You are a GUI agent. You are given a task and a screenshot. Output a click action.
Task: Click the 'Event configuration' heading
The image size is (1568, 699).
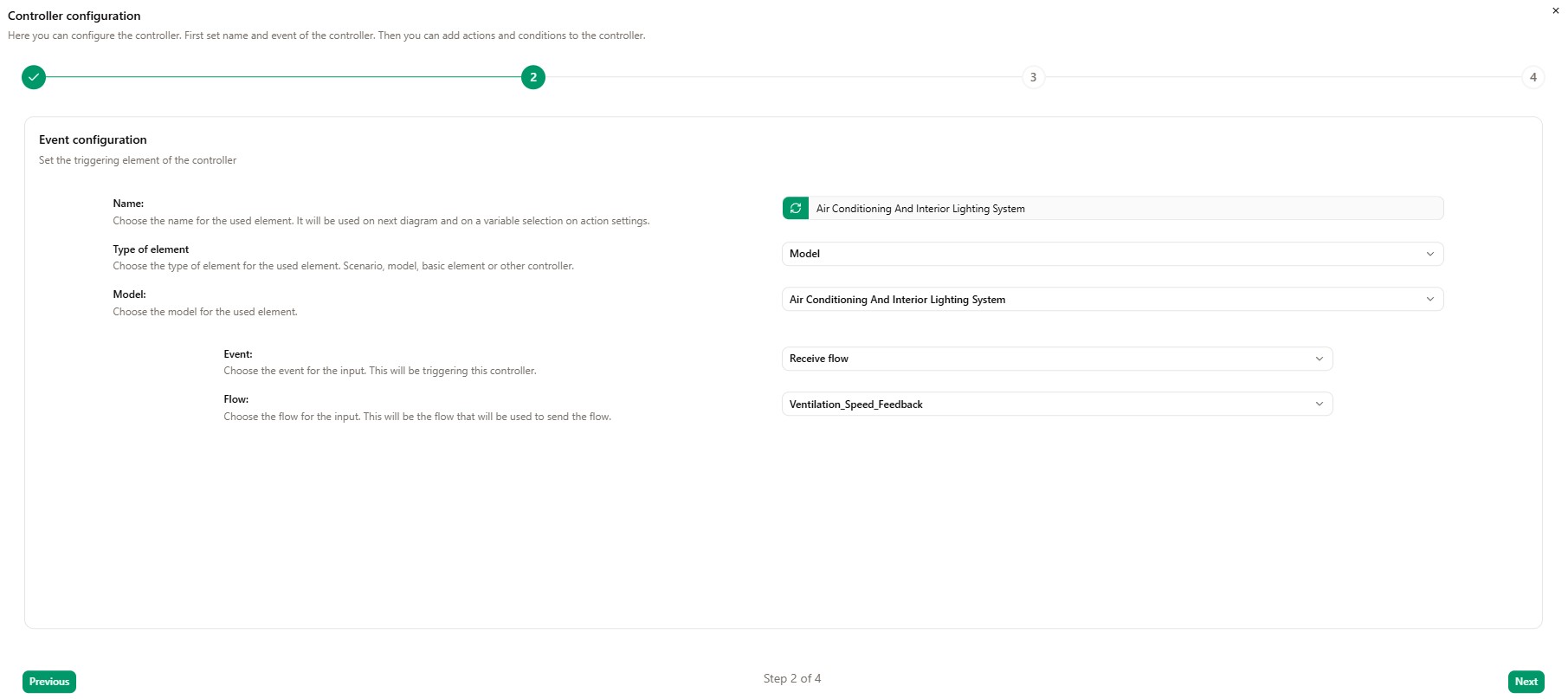93,139
